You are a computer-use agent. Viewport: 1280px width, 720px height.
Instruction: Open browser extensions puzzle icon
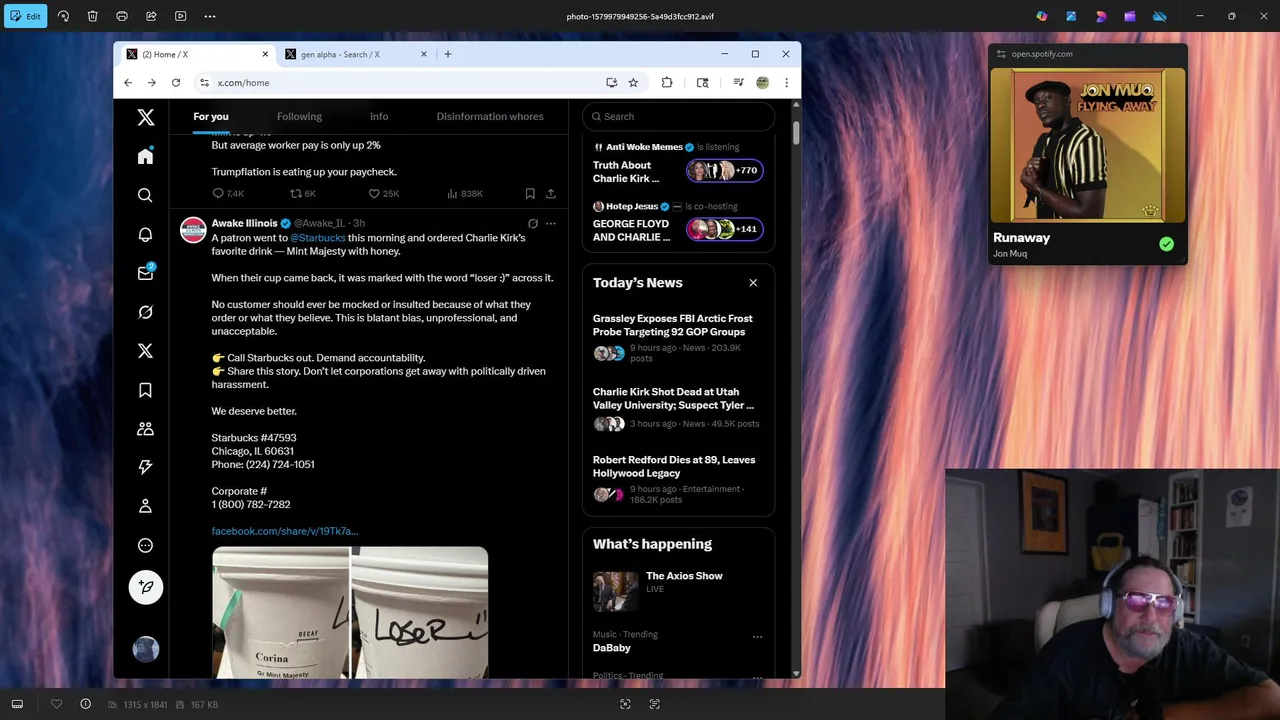(667, 83)
